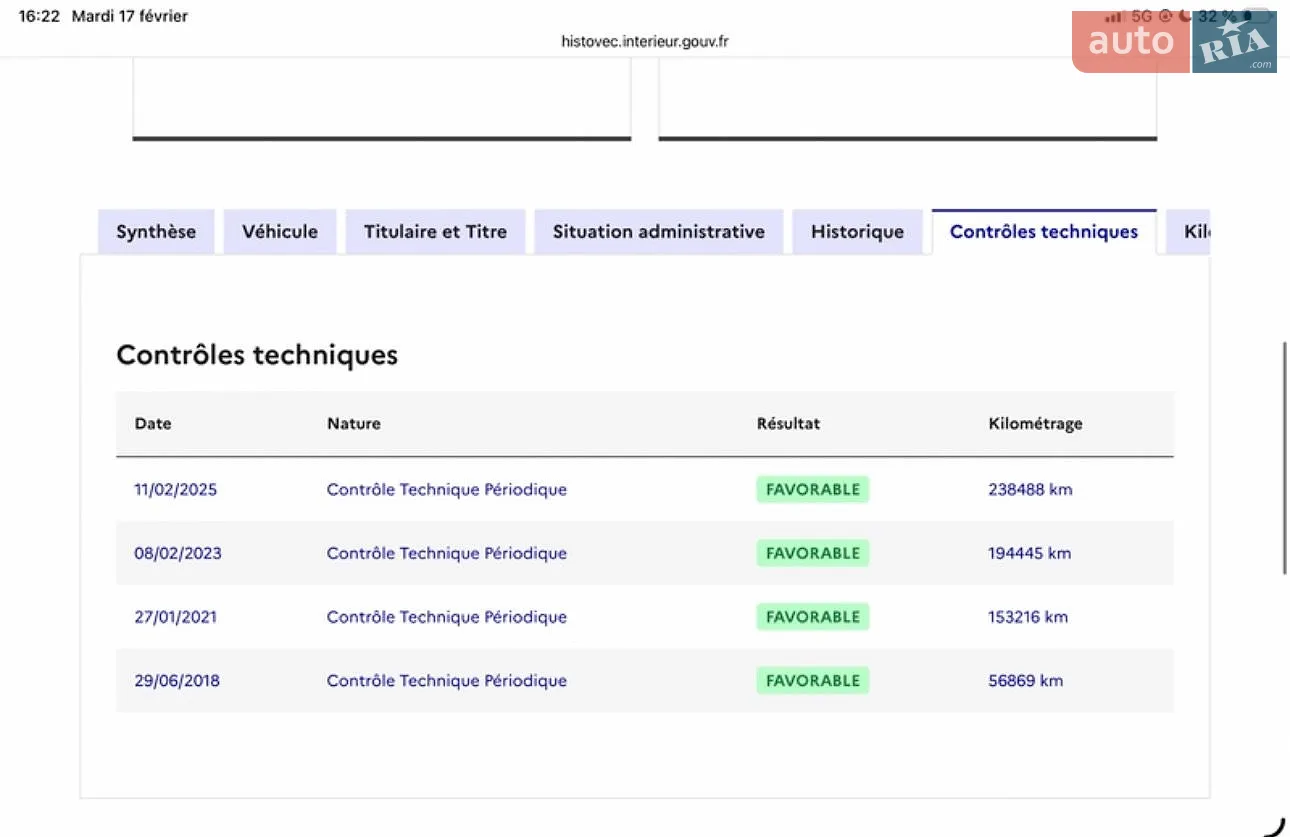Select the Contrôles techniques tab
The image size is (1290, 837).
point(1044,232)
